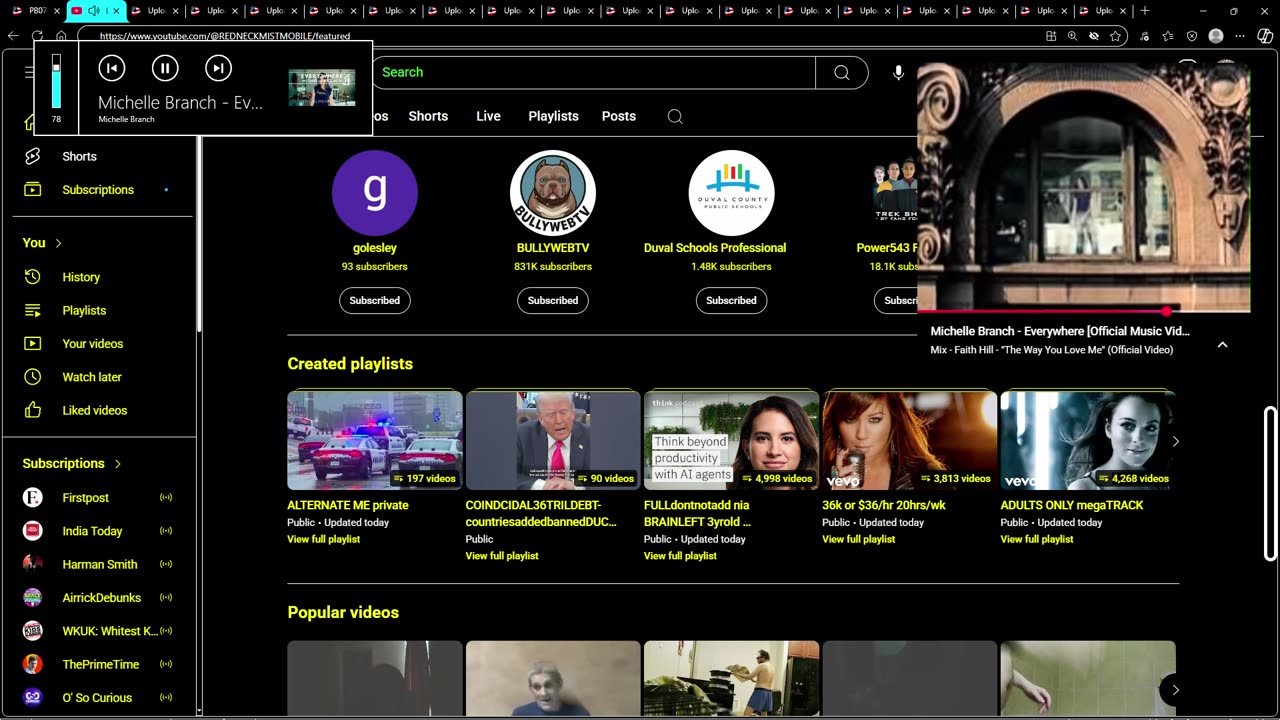Open the FULLdontnotadd playlist thumbnail
This screenshot has height=720, width=1280.
pos(731,439)
